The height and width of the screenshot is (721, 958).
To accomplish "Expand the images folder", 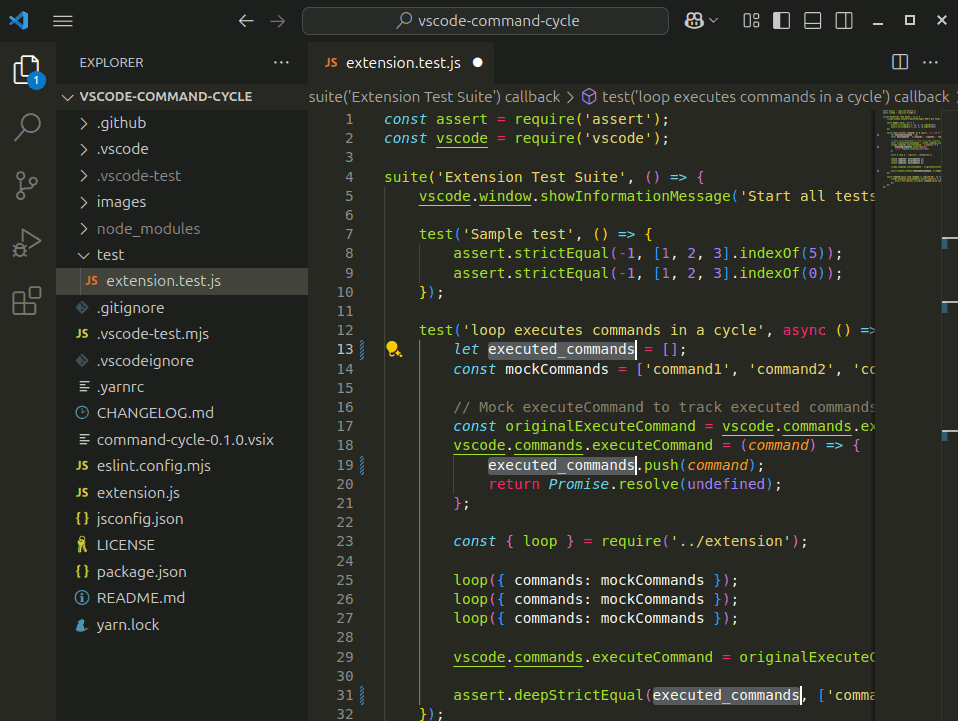I will point(182,202).
